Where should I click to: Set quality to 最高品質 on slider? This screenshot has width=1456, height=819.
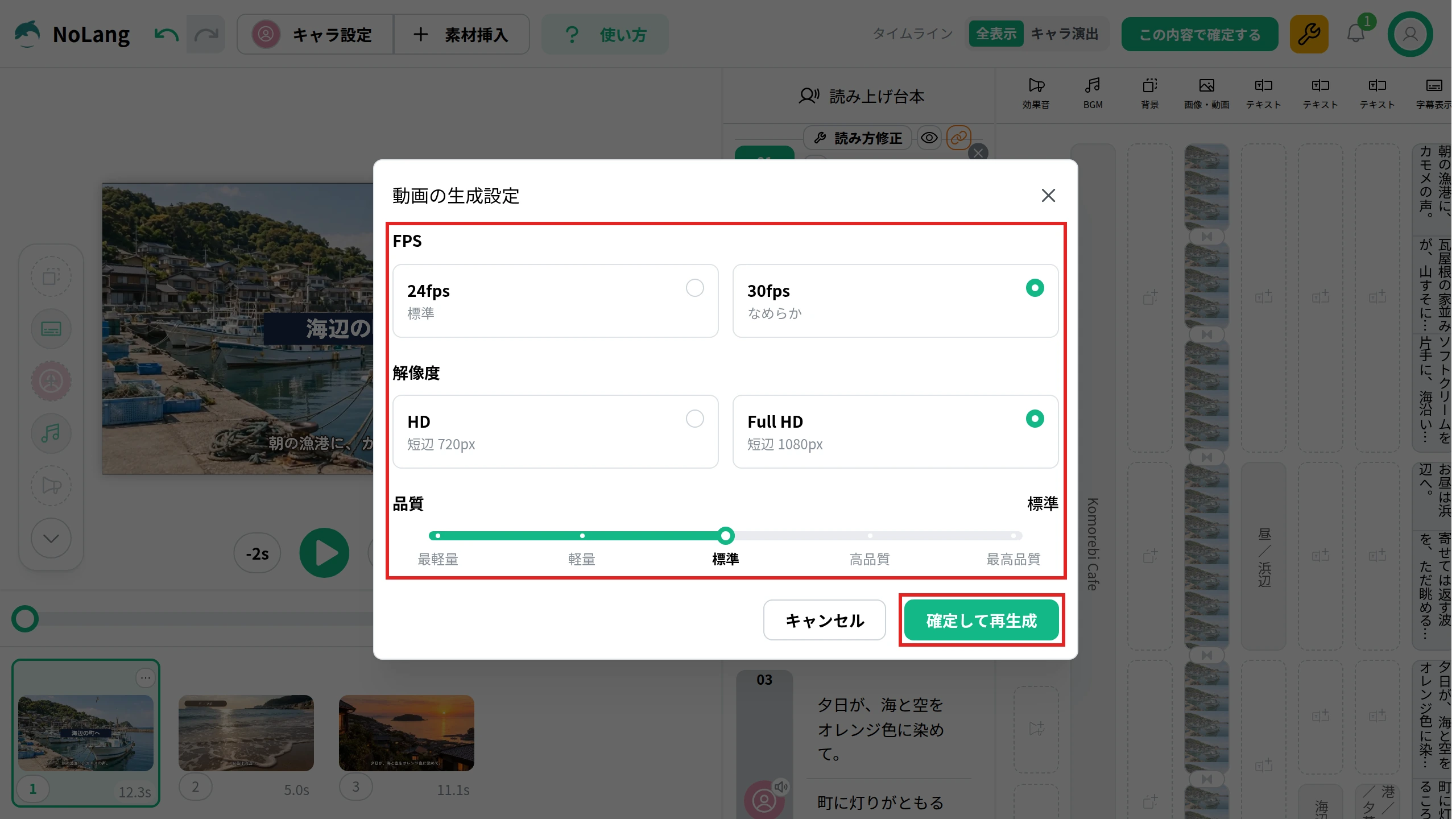coord(1013,536)
